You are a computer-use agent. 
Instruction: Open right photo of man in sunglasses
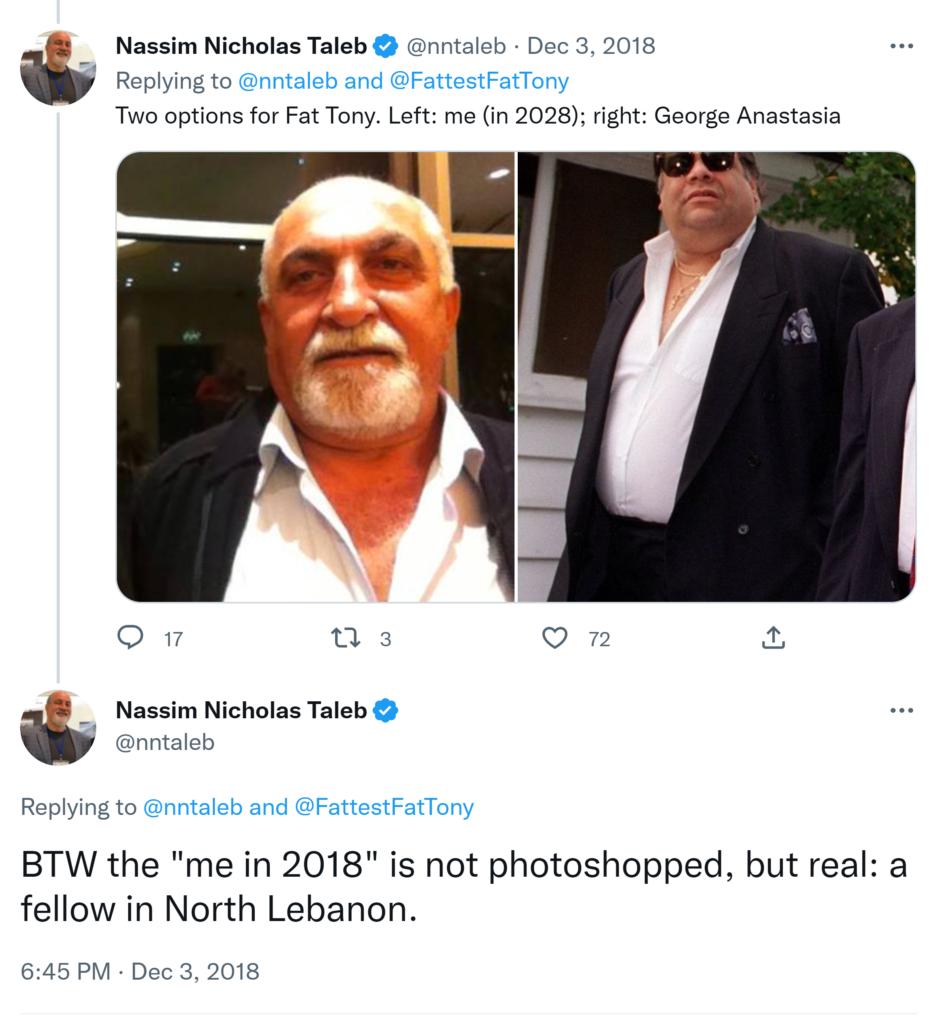(x=716, y=377)
